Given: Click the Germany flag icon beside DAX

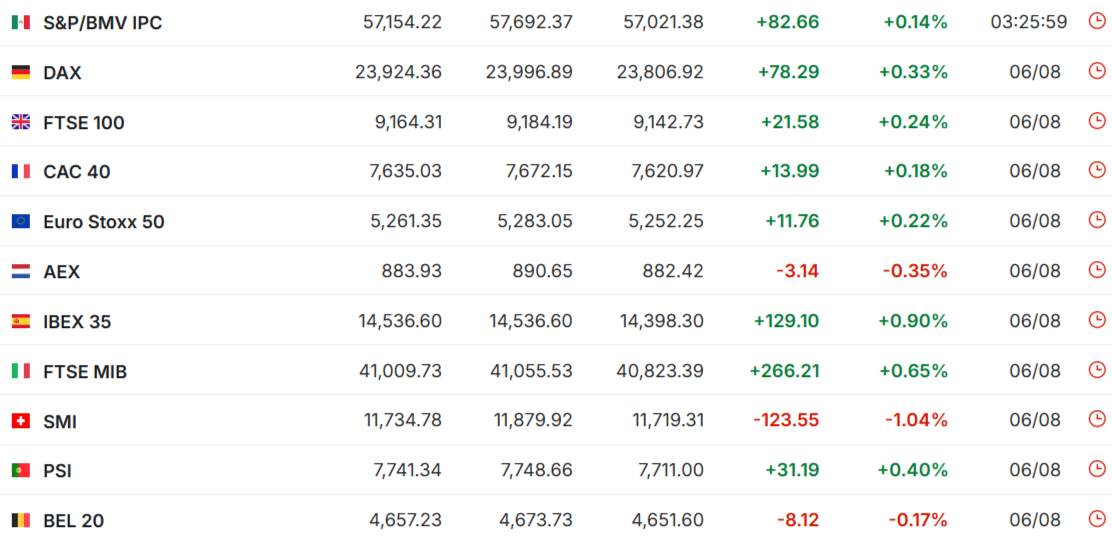Looking at the screenshot, I should pos(21,72).
